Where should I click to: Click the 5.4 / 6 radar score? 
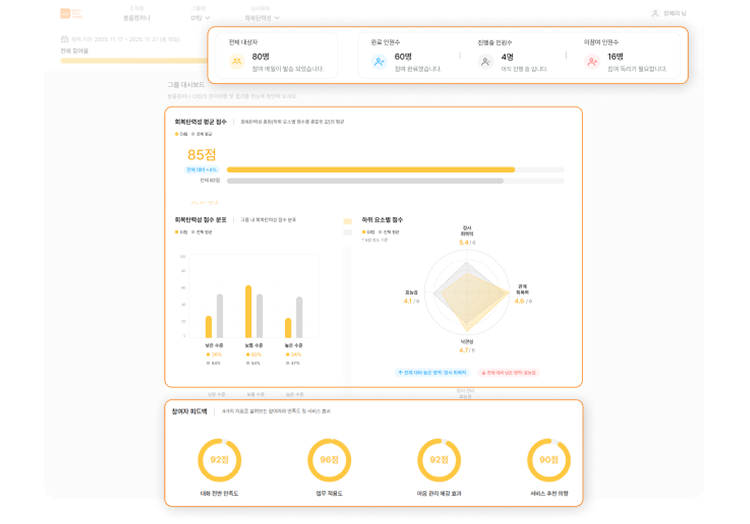pyautogui.click(x=467, y=242)
